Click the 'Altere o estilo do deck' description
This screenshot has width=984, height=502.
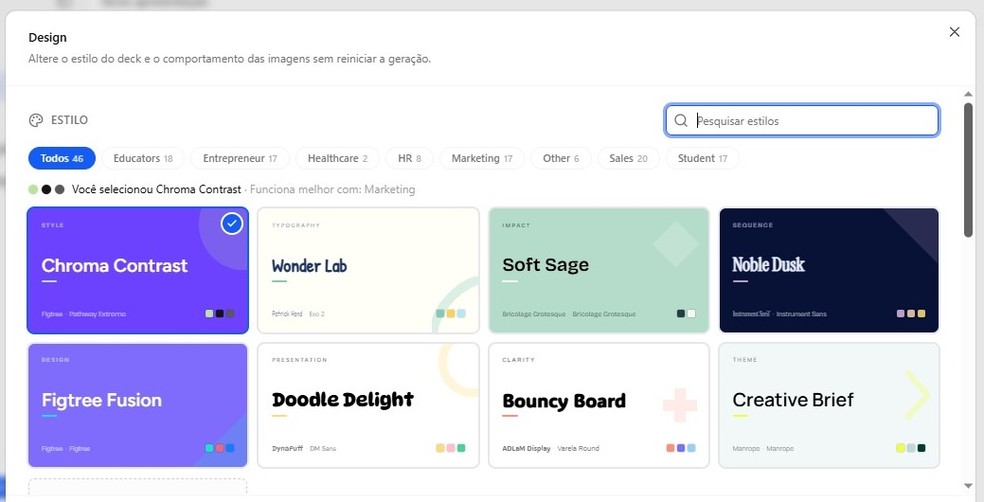coord(230,59)
